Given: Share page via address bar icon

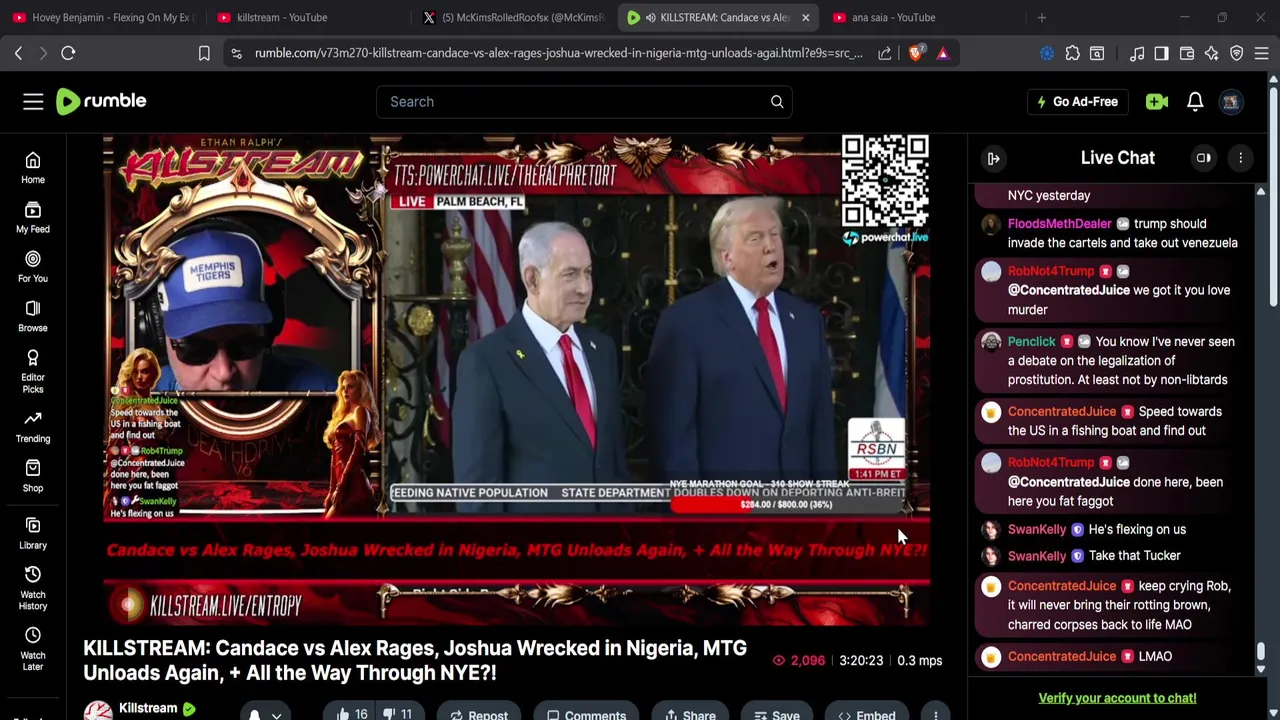Looking at the screenshot, I should pyautogui.click(x=885, y=53).
